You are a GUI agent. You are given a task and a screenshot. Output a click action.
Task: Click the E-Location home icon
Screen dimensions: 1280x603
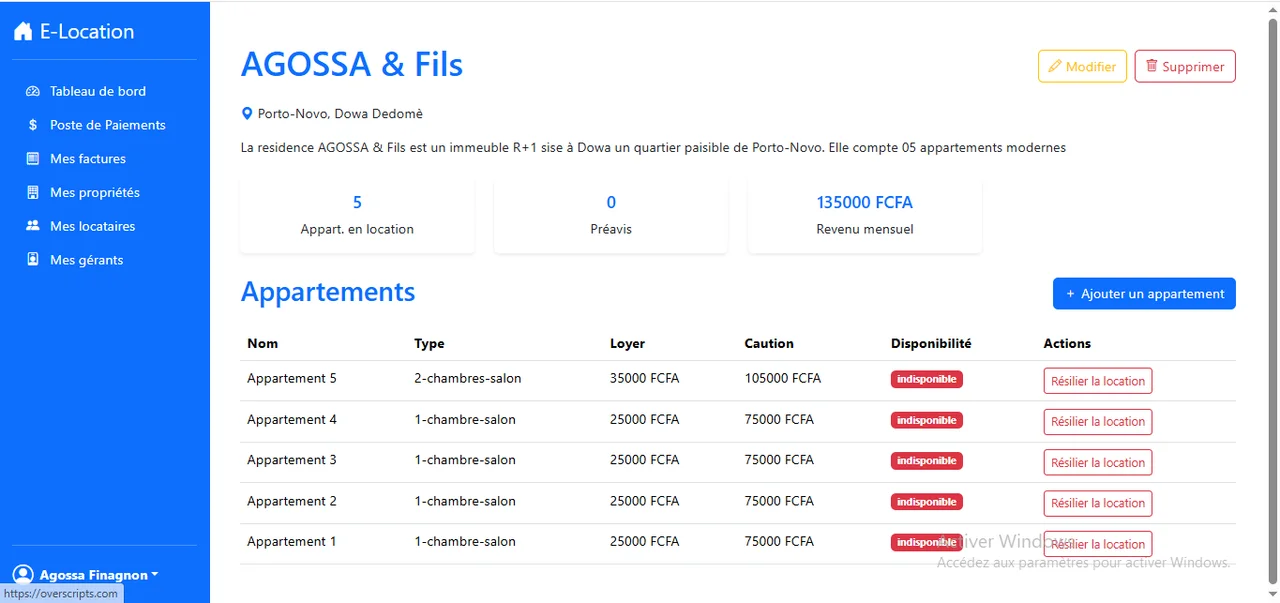tap(23, 32)
